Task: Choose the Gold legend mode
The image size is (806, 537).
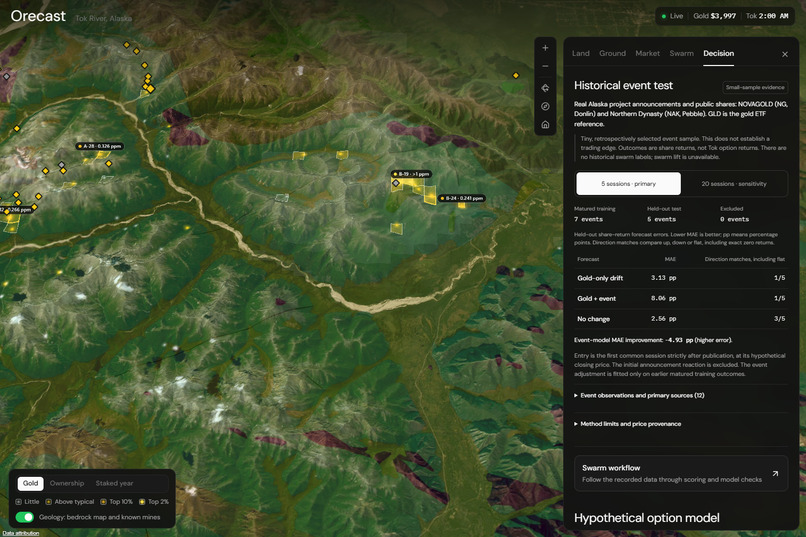Action: click(x=30, y=484)
